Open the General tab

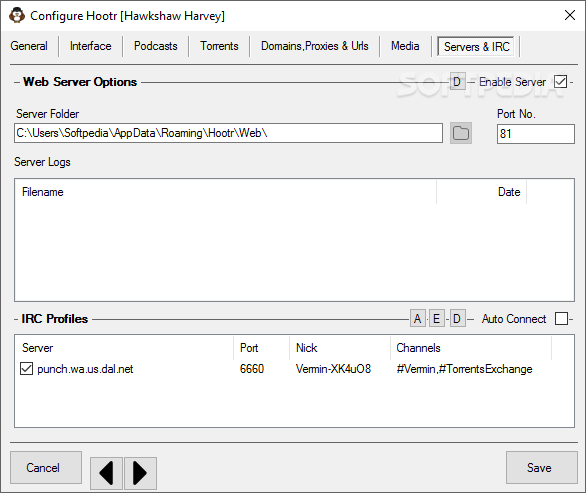[x=29, y=46]
